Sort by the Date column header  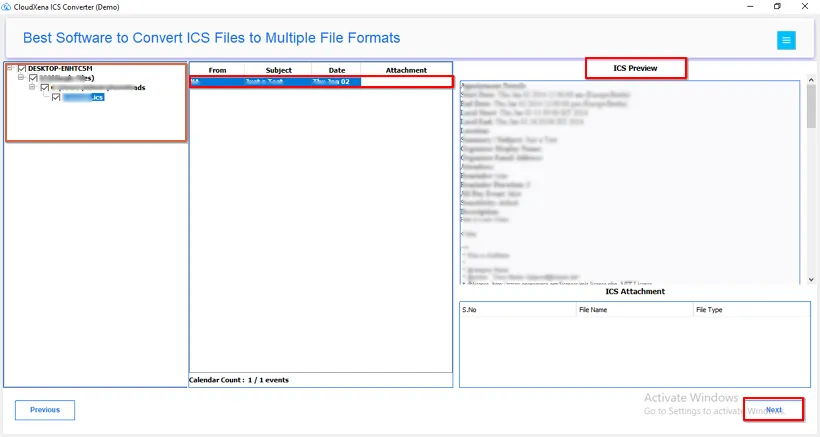point(336,70)
